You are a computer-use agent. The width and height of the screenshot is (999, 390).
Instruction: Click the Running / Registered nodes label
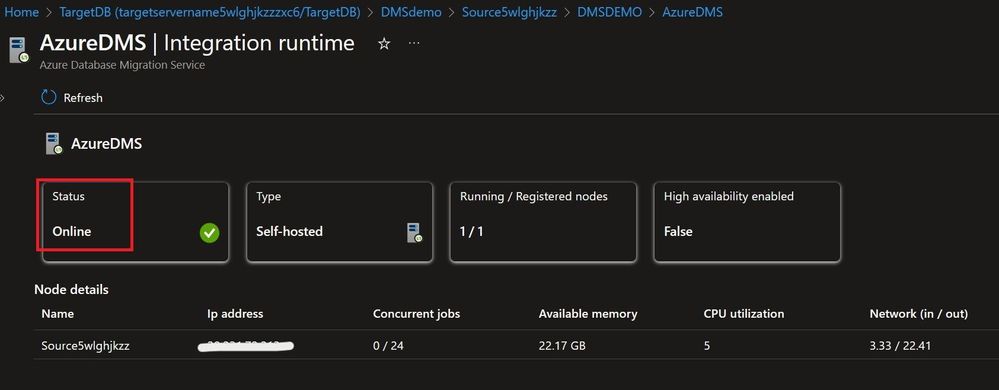tap(534, 196)
